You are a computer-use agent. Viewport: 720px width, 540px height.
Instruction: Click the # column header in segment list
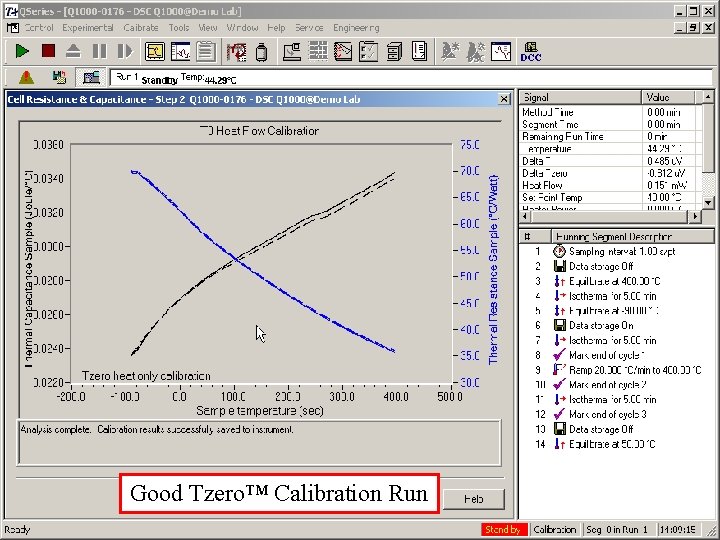[x=535, y=236]
